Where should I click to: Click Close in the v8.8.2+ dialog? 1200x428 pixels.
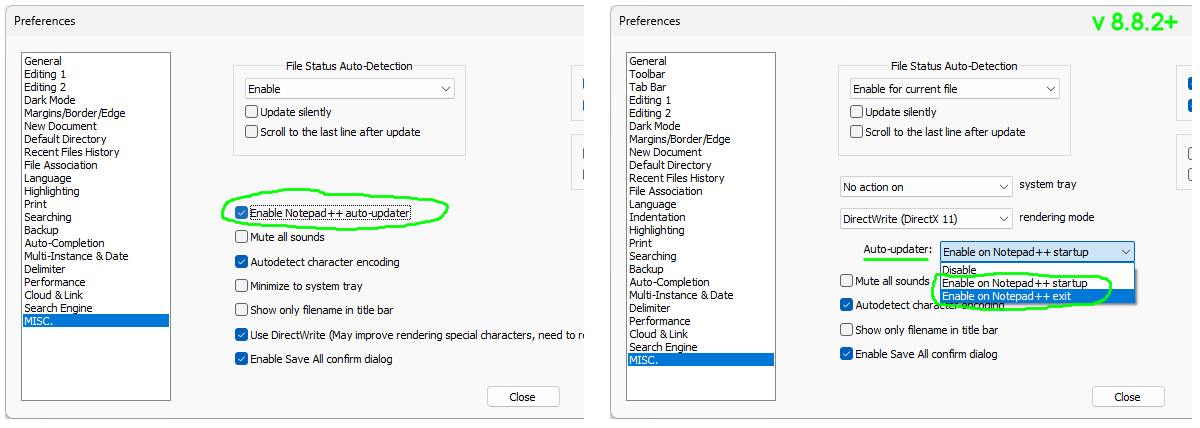point(1127,397)
